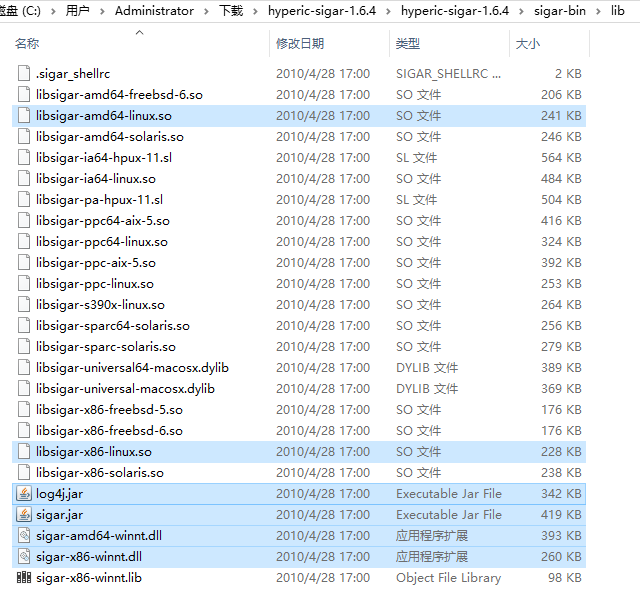Click the libsigar-universal-macosx.dylib file icon
Screen dimensions: 640x599
point(24,388)
